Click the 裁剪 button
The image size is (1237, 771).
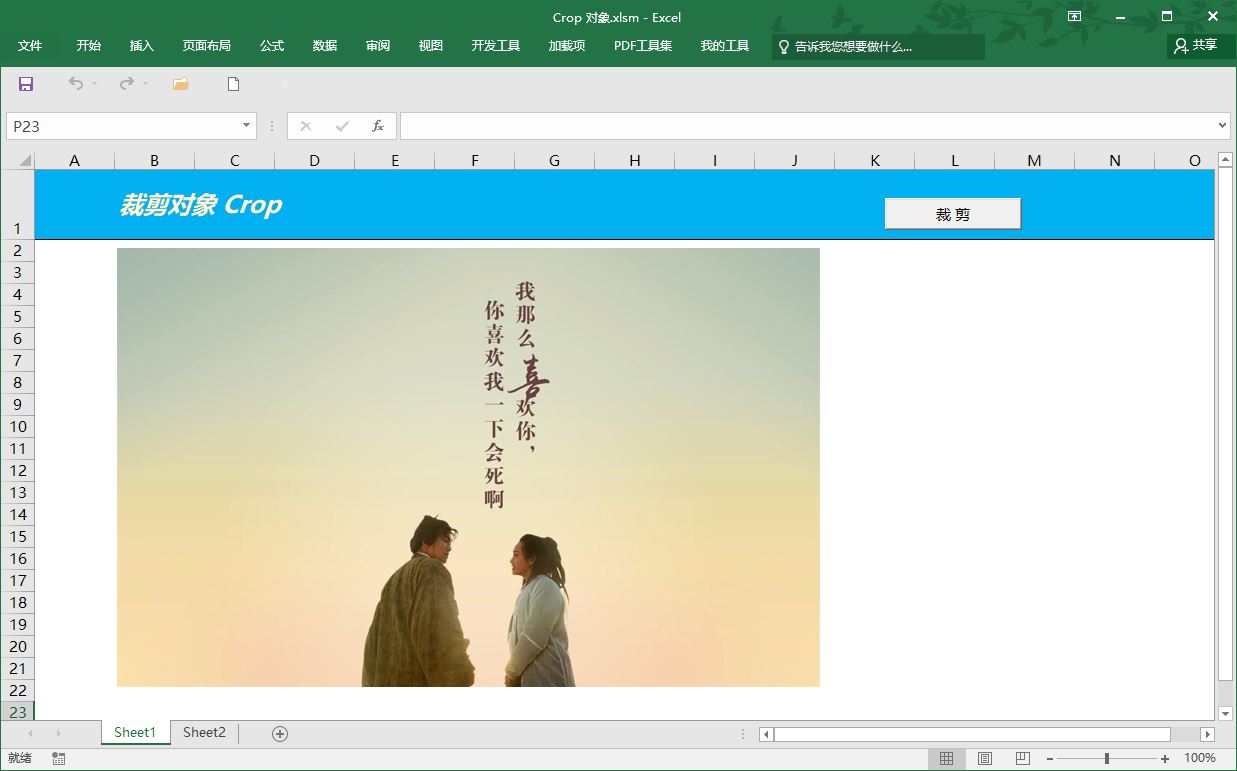point(953,214)
